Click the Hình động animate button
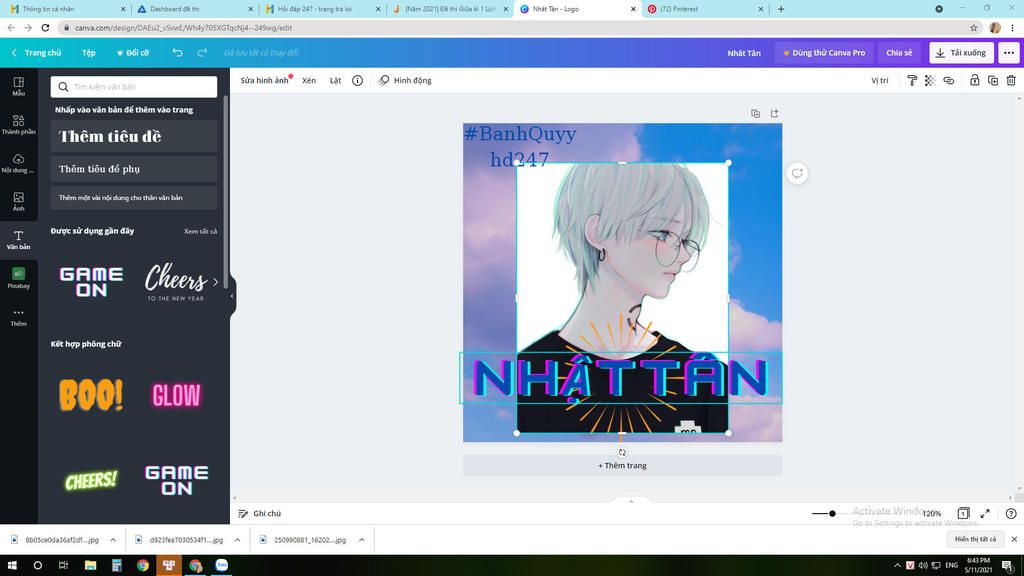The height and width of the screenshot is (576, 1024). pos(405,80)
